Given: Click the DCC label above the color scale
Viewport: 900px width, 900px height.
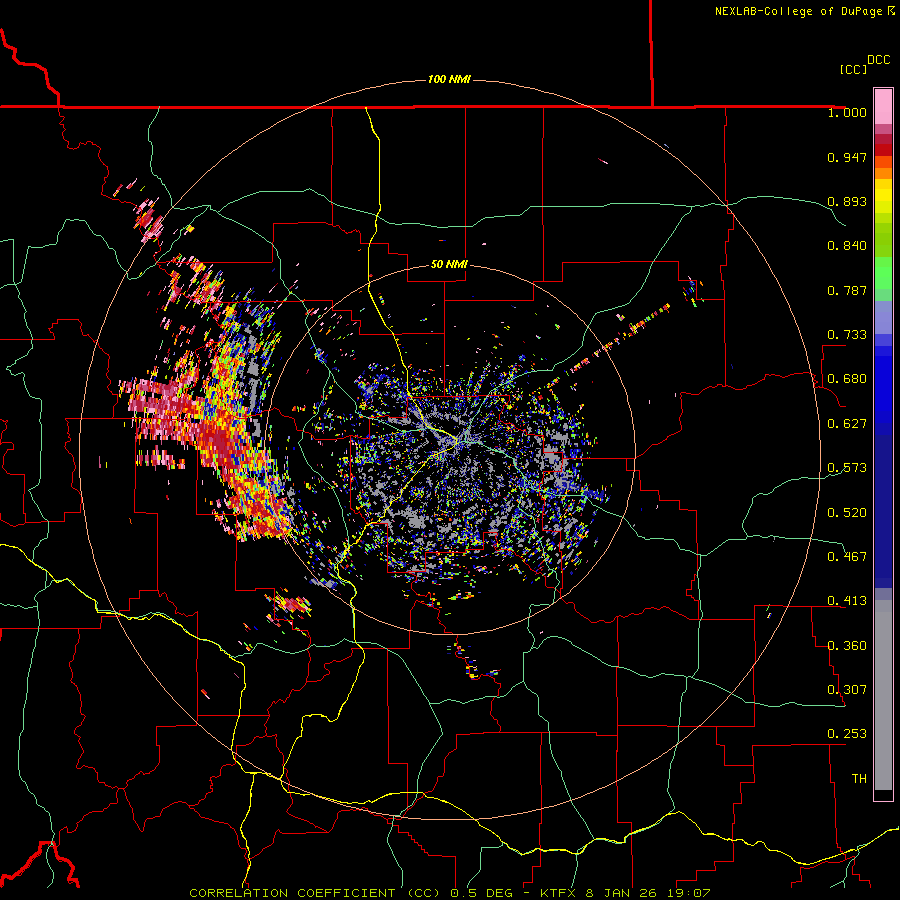Looking at the screenshot, I should pos(878,60).
